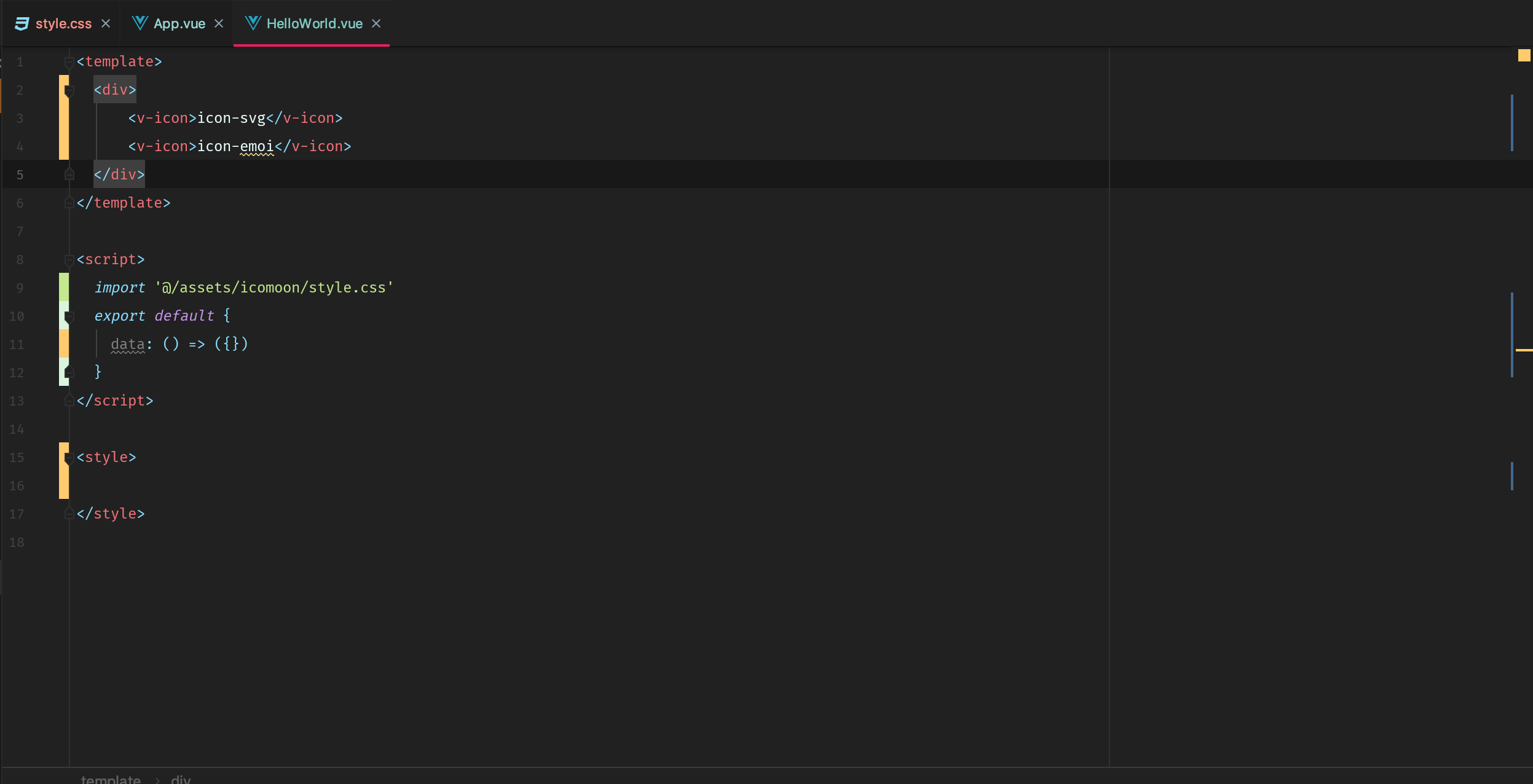
Task: Open the yellow inspection warning indicator
Action: [x=1524, y=55]
